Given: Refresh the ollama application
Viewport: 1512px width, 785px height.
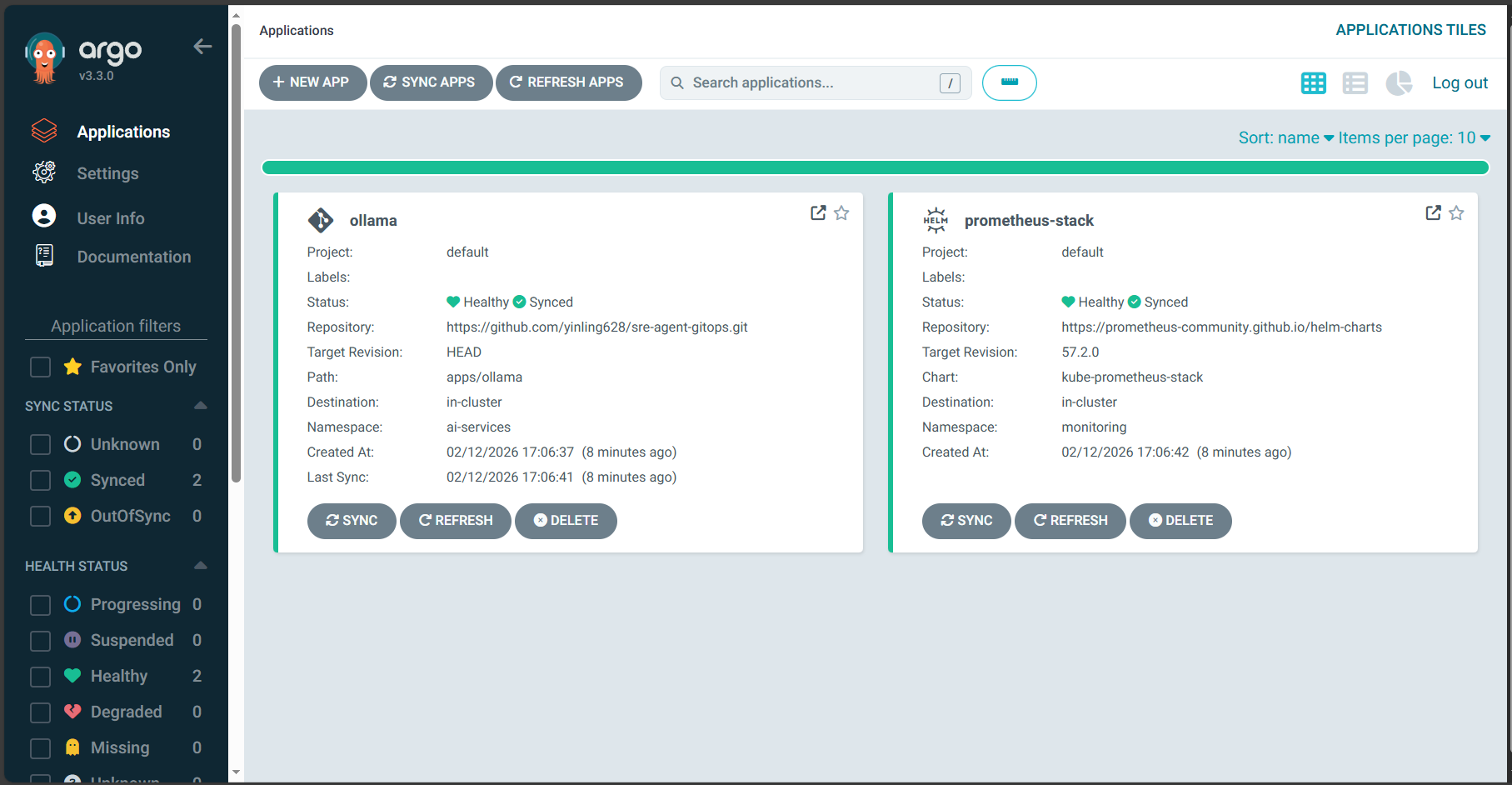Looking at the screenshot, I should tap(455, 521).
